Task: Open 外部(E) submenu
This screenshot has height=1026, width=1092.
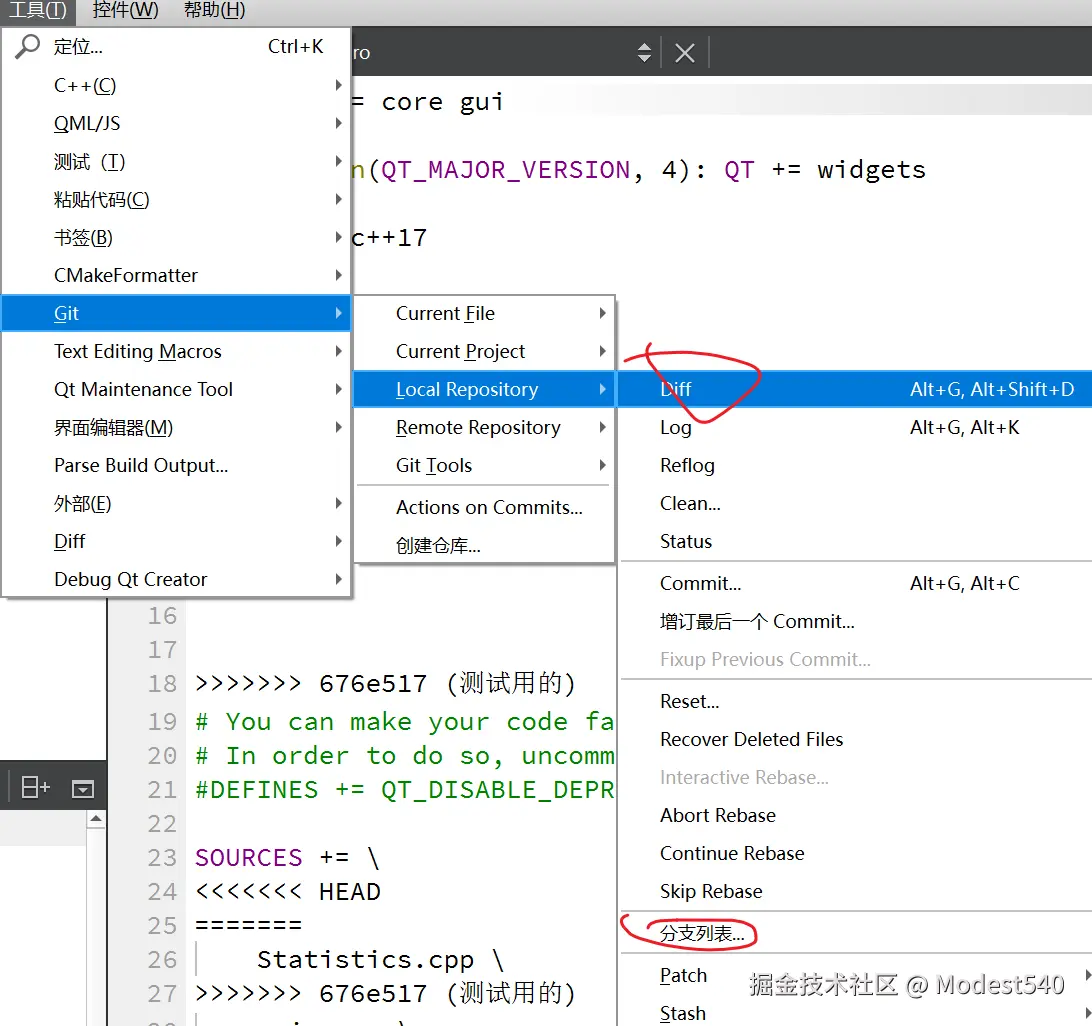Action: point(176,503)
